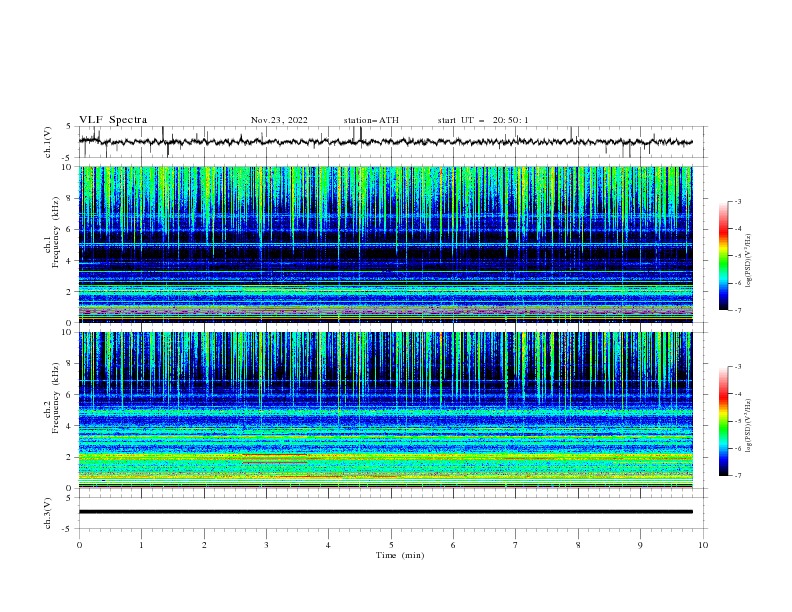Click the "ch.3(V)" vertical axis label
Image resolution: width=792 pixels, height=612 pixels.
[x=48, y=513]
